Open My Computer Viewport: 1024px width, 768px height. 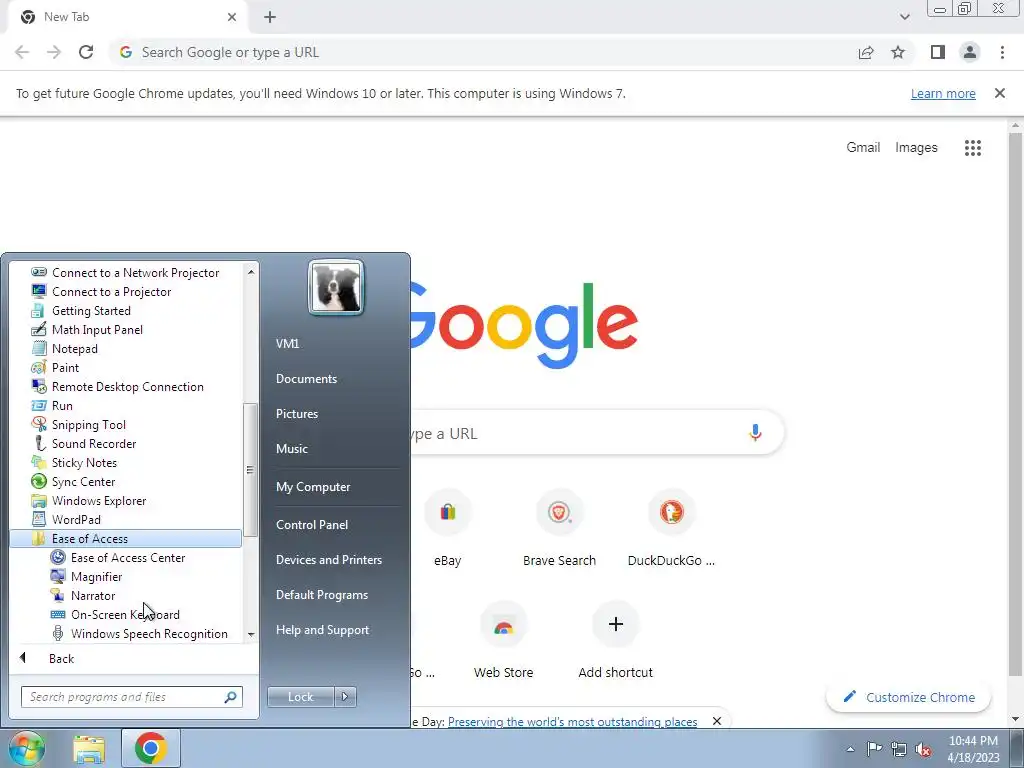coord(313,487)
